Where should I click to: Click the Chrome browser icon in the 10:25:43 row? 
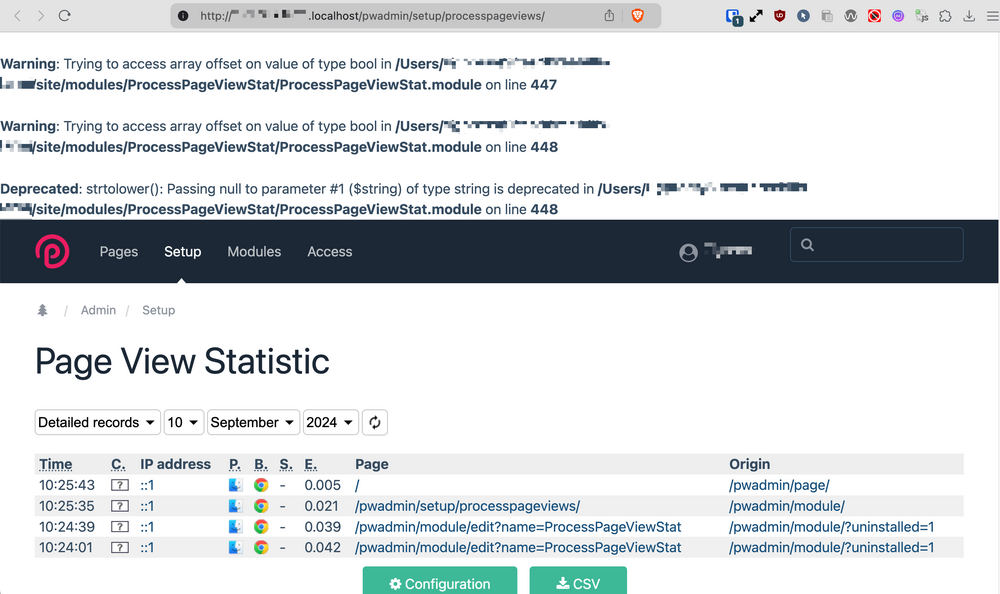point(261,485)
